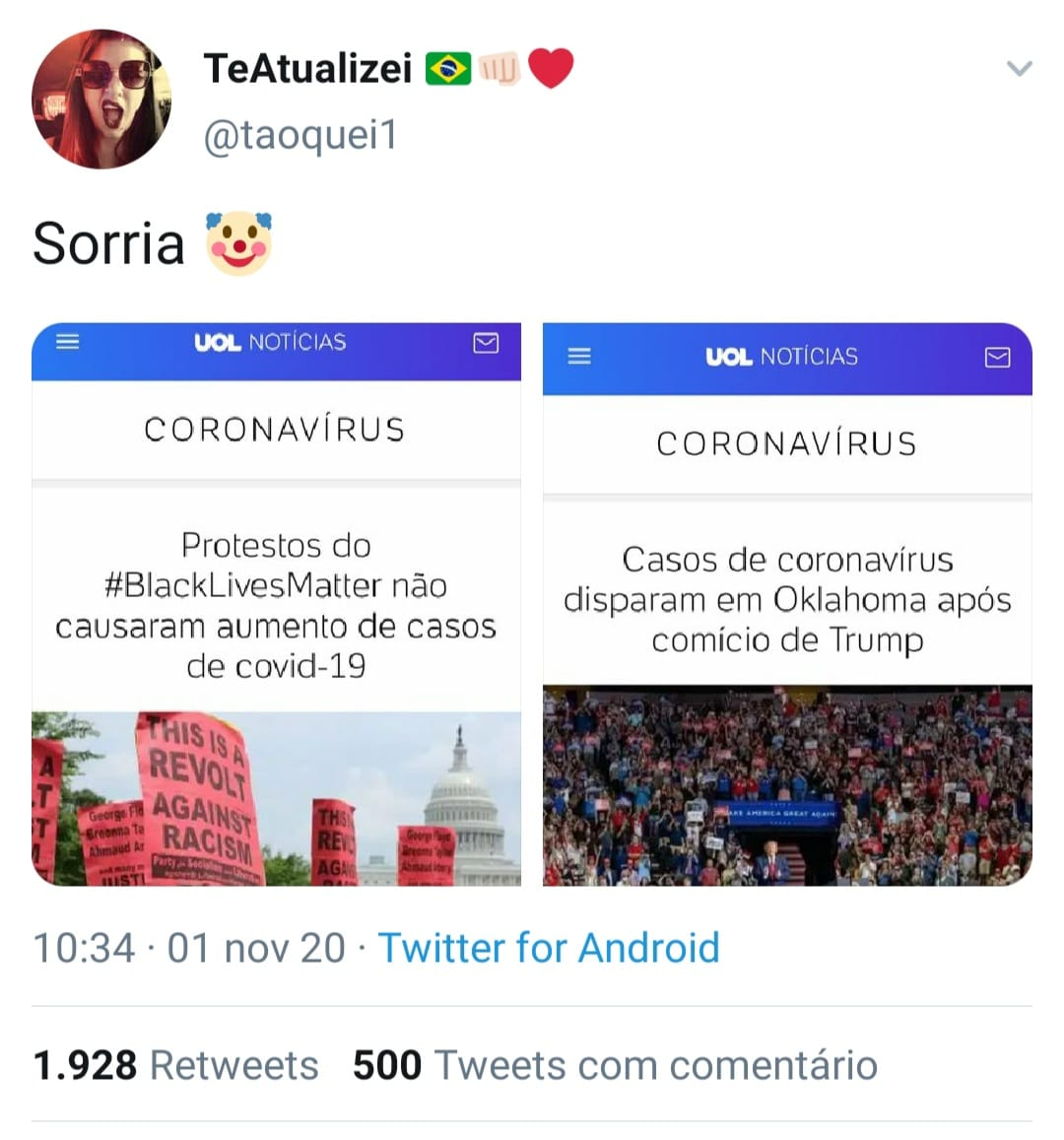The height and width of the screenshot is (1140, 1064).
Task: Open the Twitter for Android source link
Action: (x=549, y=947)
